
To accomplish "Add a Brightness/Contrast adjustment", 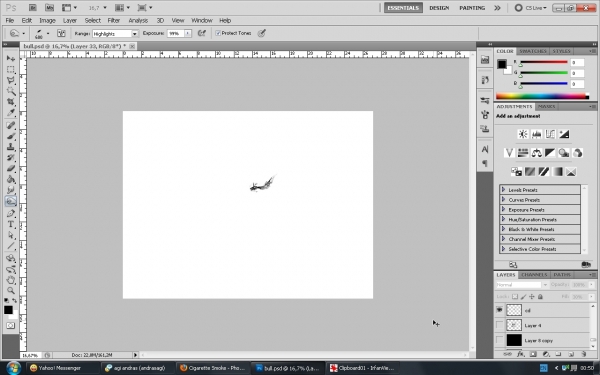I will pyautogui.click(x=523, y=134).
